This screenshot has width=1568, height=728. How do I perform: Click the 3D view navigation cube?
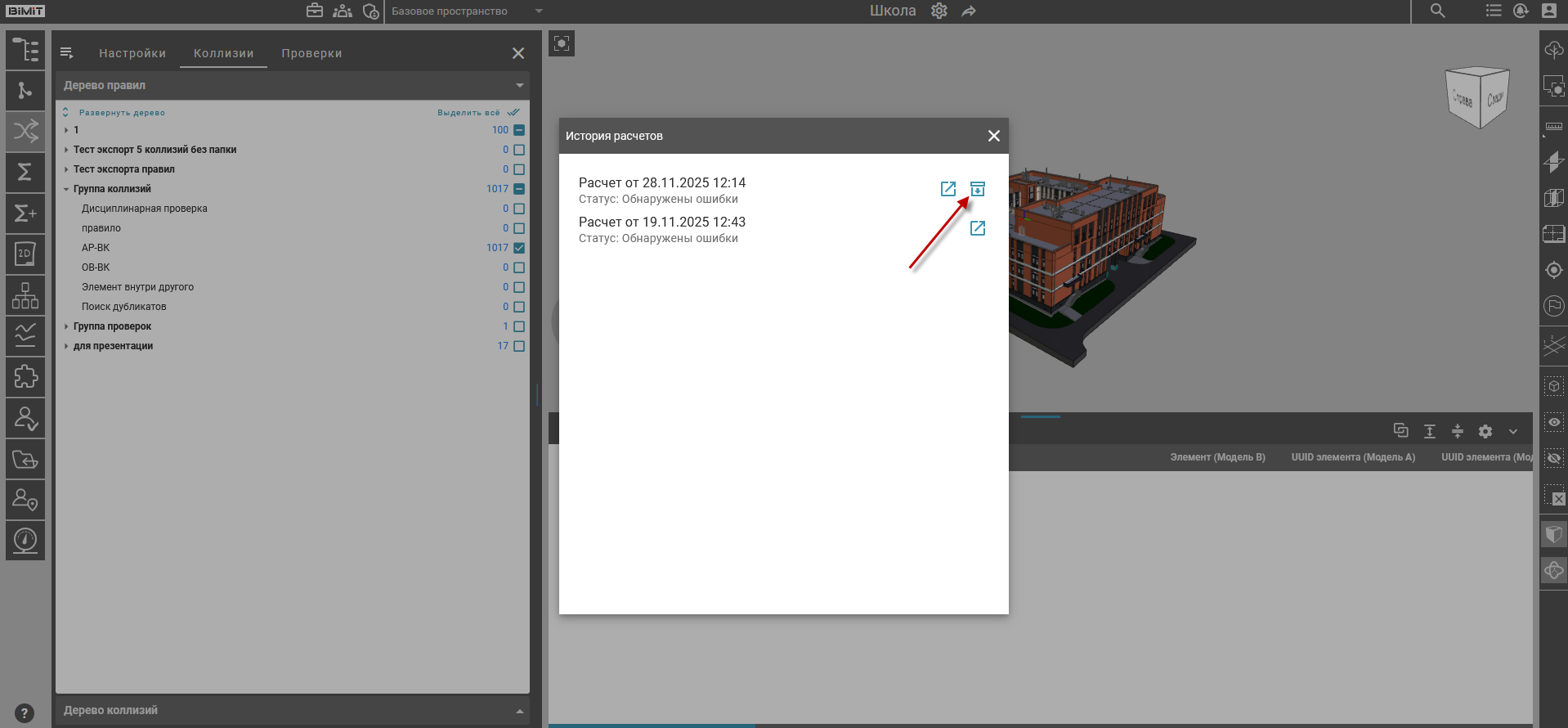point(1476,98)
